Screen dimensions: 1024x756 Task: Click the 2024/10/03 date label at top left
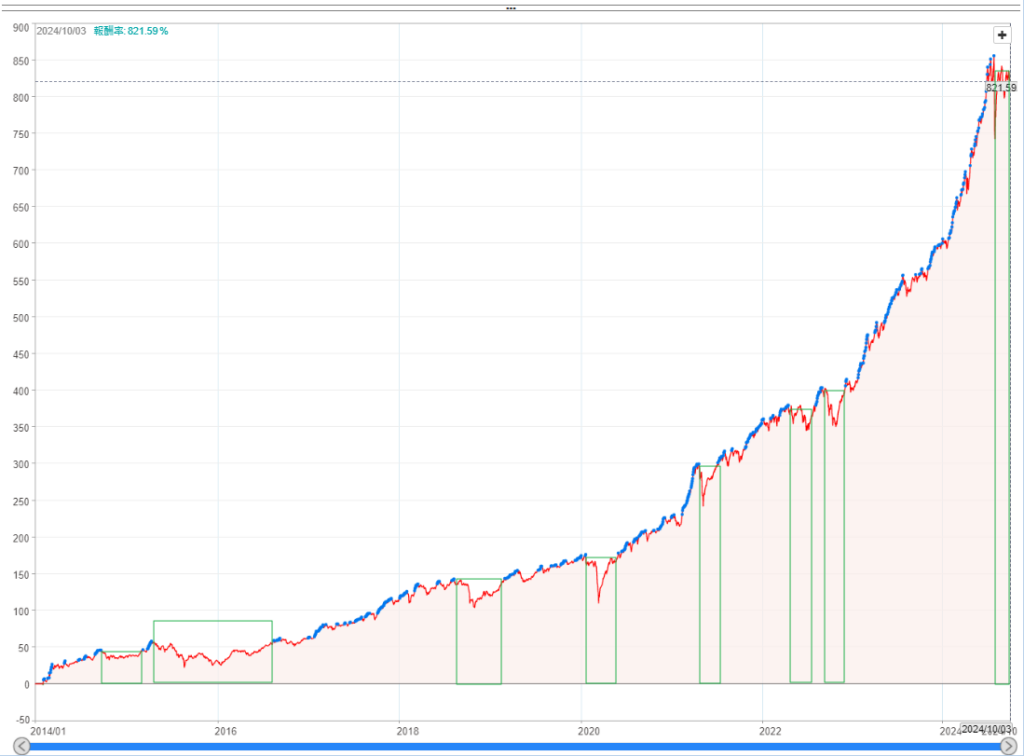pyautogui.click(x=62, y=31)
